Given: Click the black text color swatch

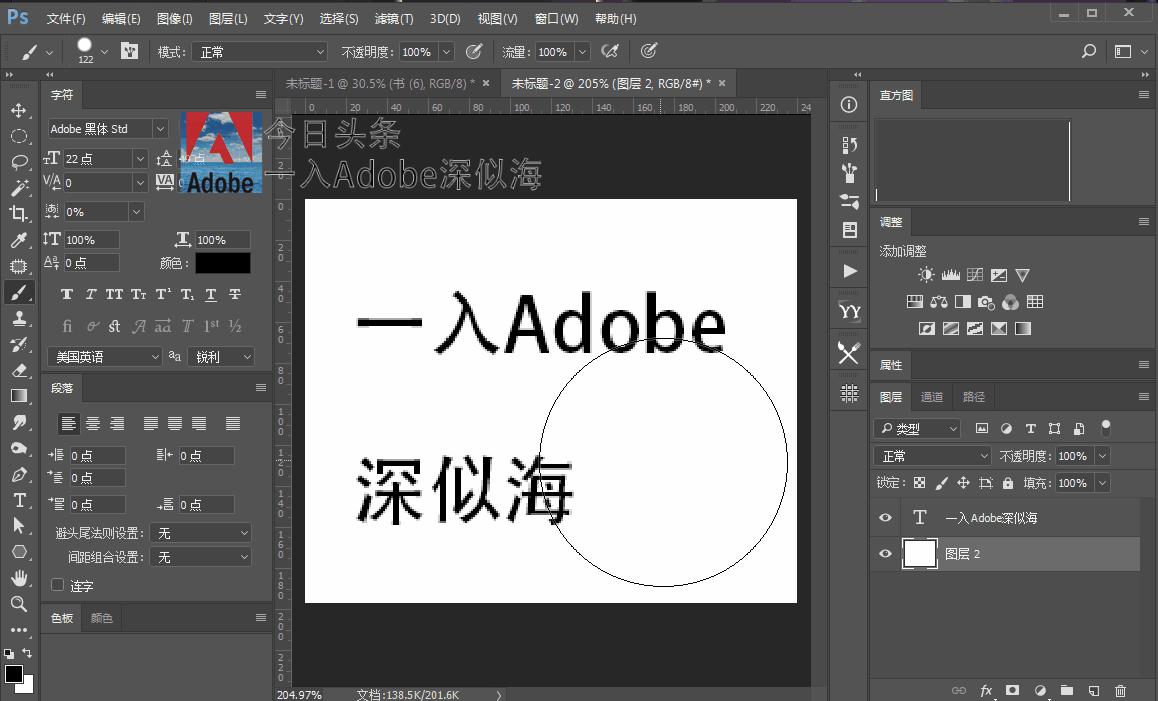Looking at the screenshot, I should tap(222, 263).
